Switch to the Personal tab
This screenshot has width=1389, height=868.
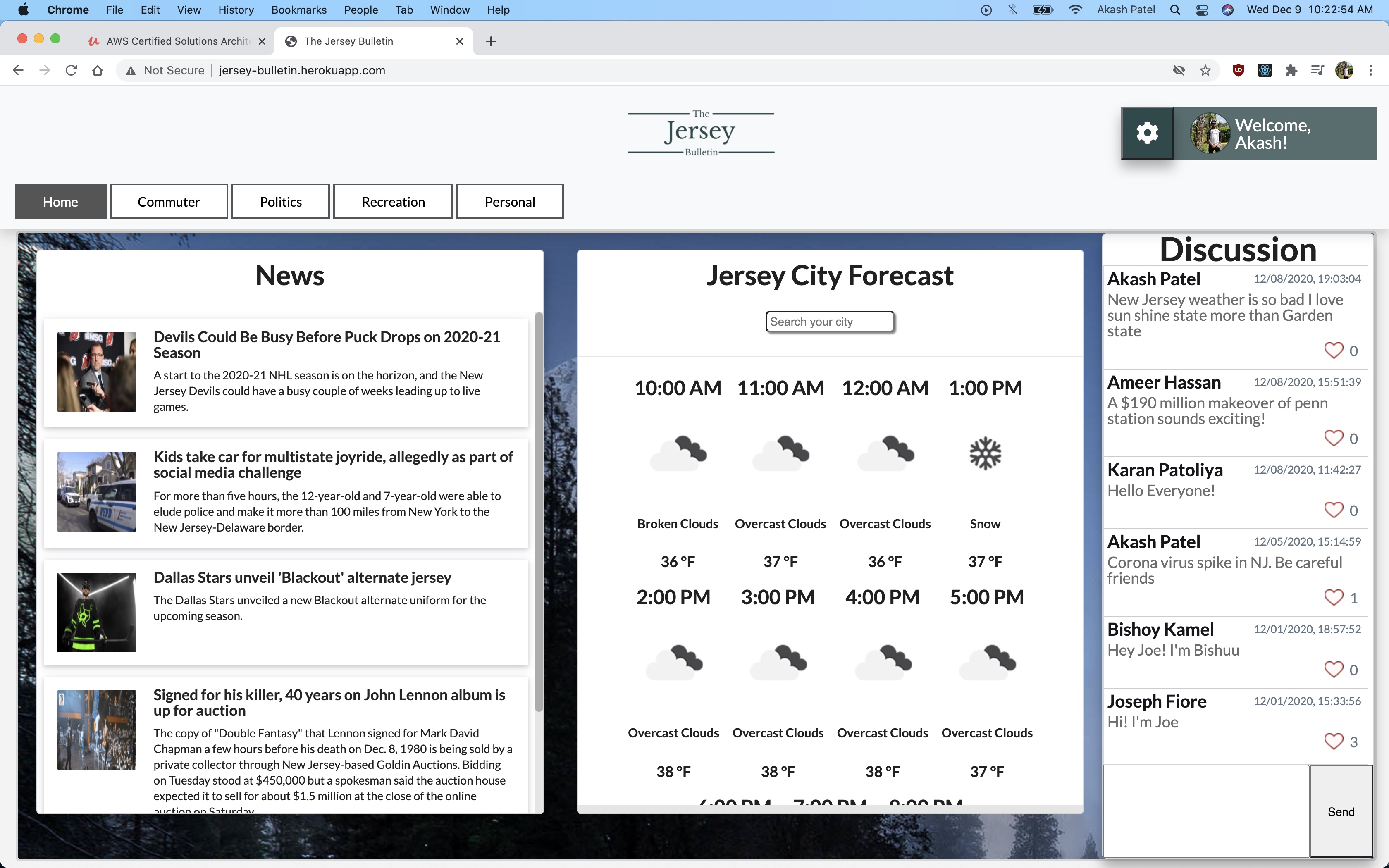point(510,202)
